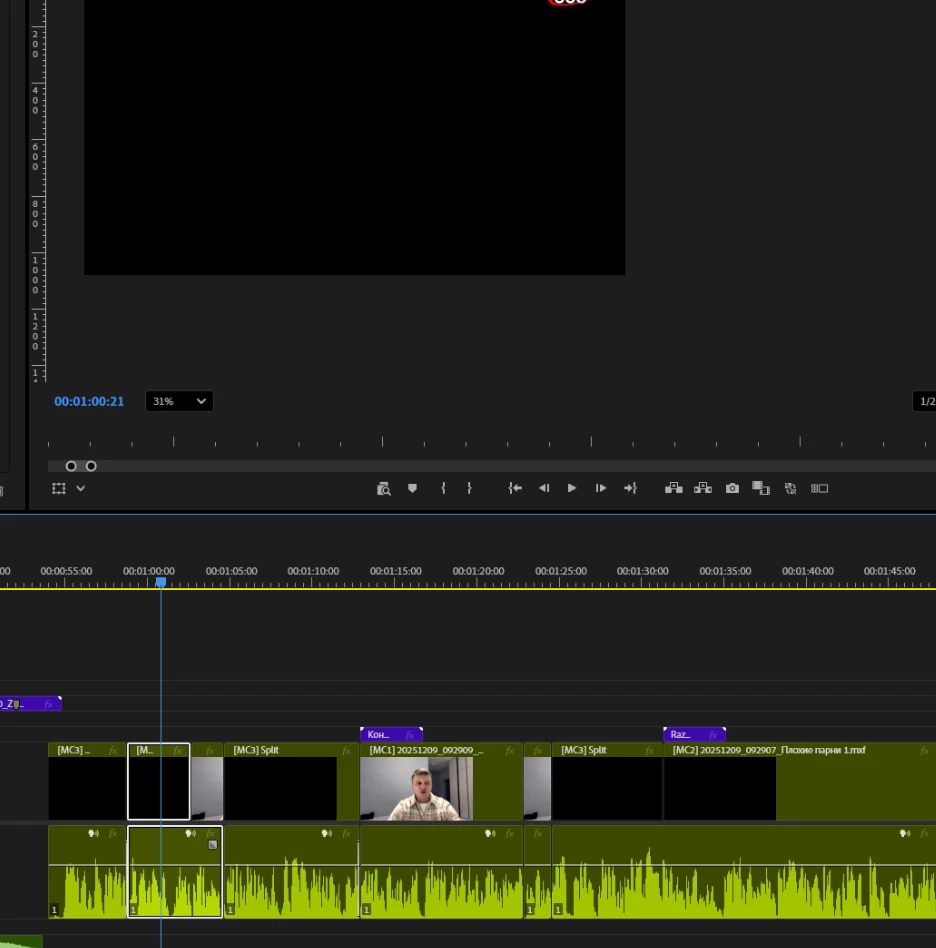Click the fx badge on the [MC2] video clip
The width and height of the screenshot is (936, 948).
[925, 750]
